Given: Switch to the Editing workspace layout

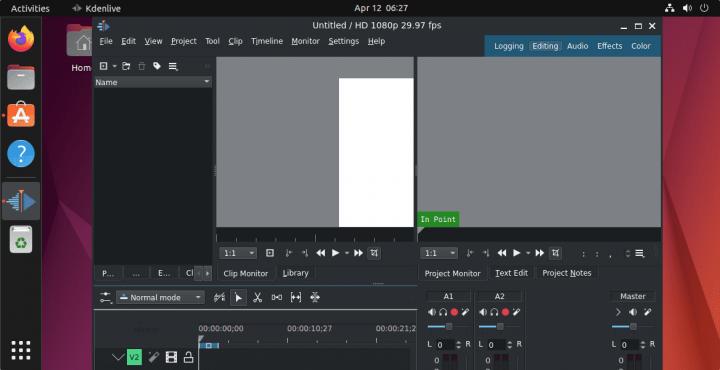Looking at the screenshot, I should pyautogui.click(x=545, y=46).
